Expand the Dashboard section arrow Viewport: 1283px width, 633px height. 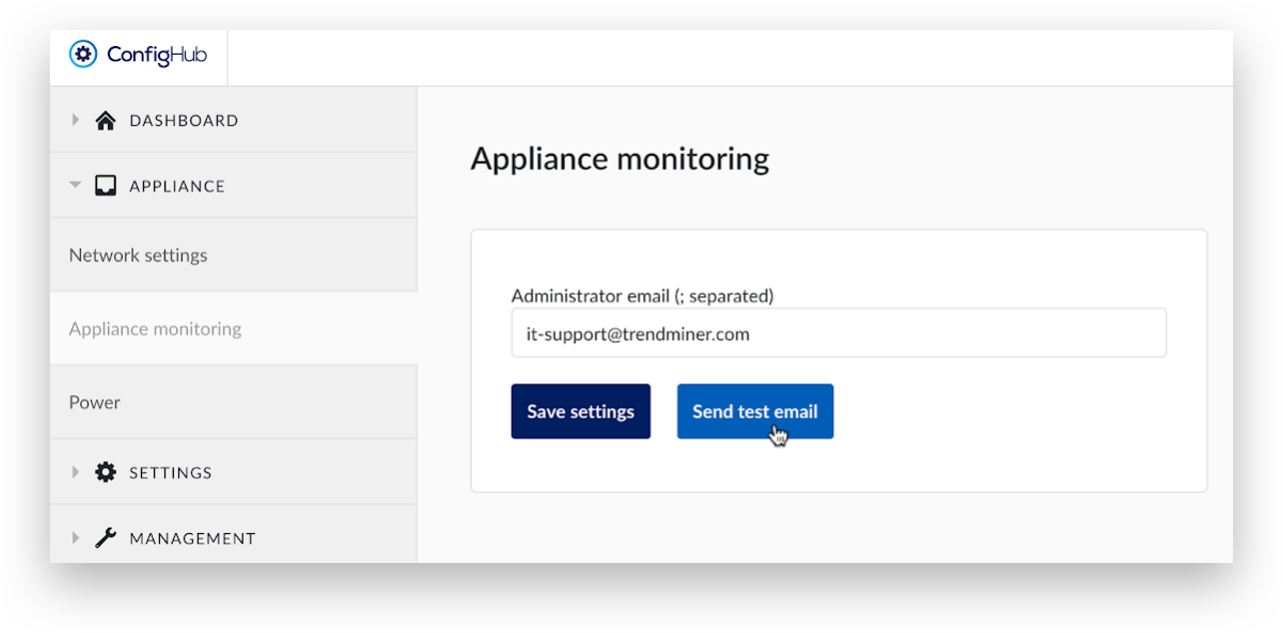click(x=75, y=120)
